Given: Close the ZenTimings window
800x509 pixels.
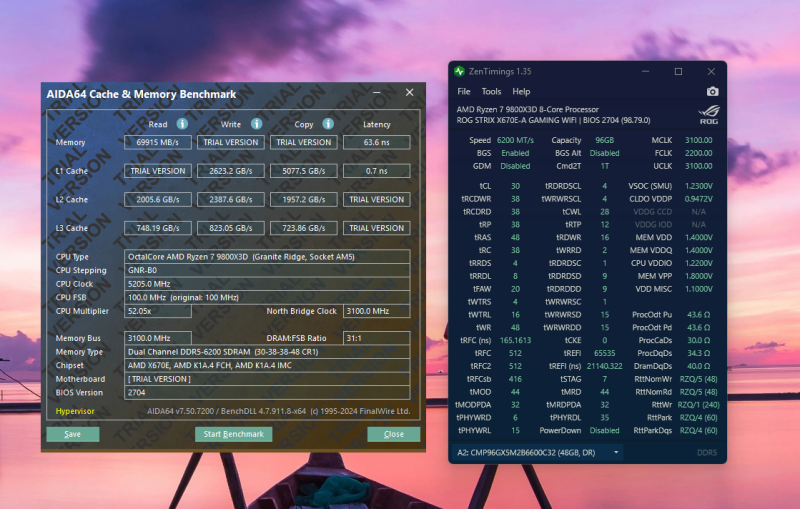Looking at the screenshot, I should (711, 71).
